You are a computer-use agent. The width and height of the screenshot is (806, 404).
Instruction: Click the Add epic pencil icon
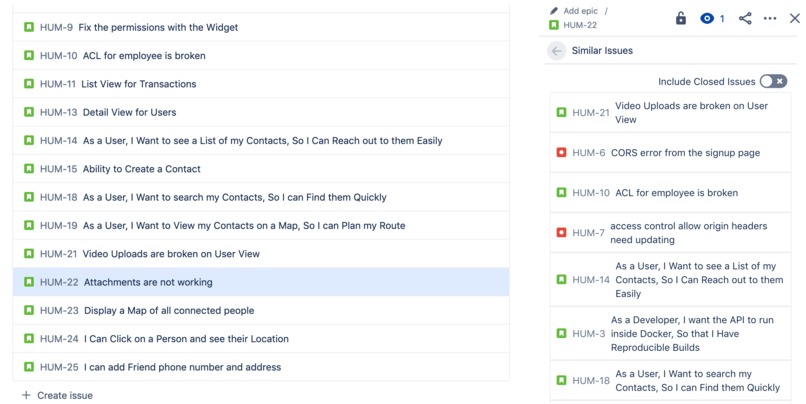[555, 11]
